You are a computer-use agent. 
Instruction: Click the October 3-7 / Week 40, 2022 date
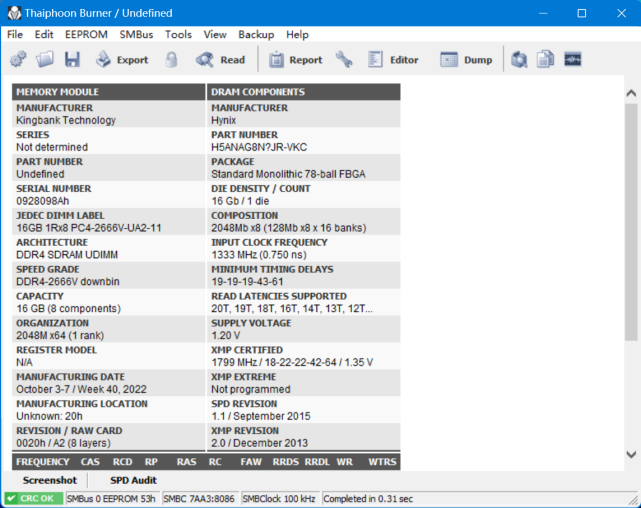tap(81, 389)
